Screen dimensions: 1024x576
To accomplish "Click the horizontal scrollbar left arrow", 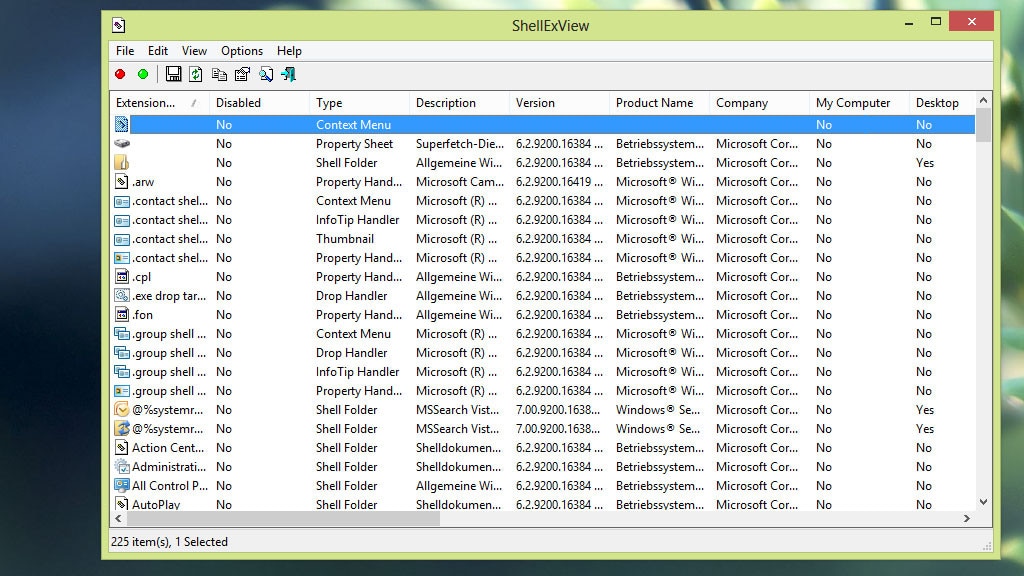I will (x=118, y=519).
